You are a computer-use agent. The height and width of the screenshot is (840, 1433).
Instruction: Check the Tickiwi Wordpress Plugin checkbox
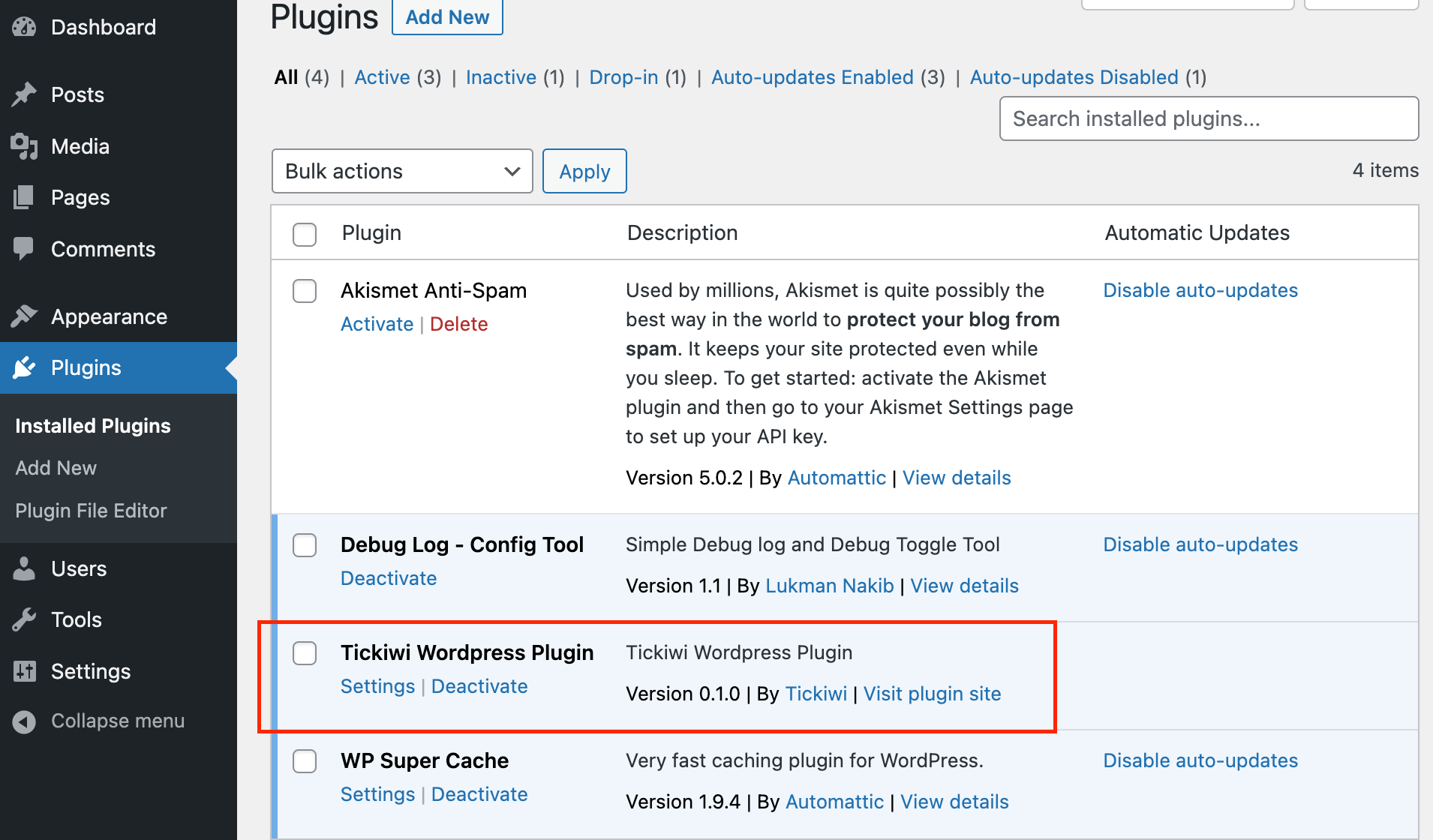[304, 653]
